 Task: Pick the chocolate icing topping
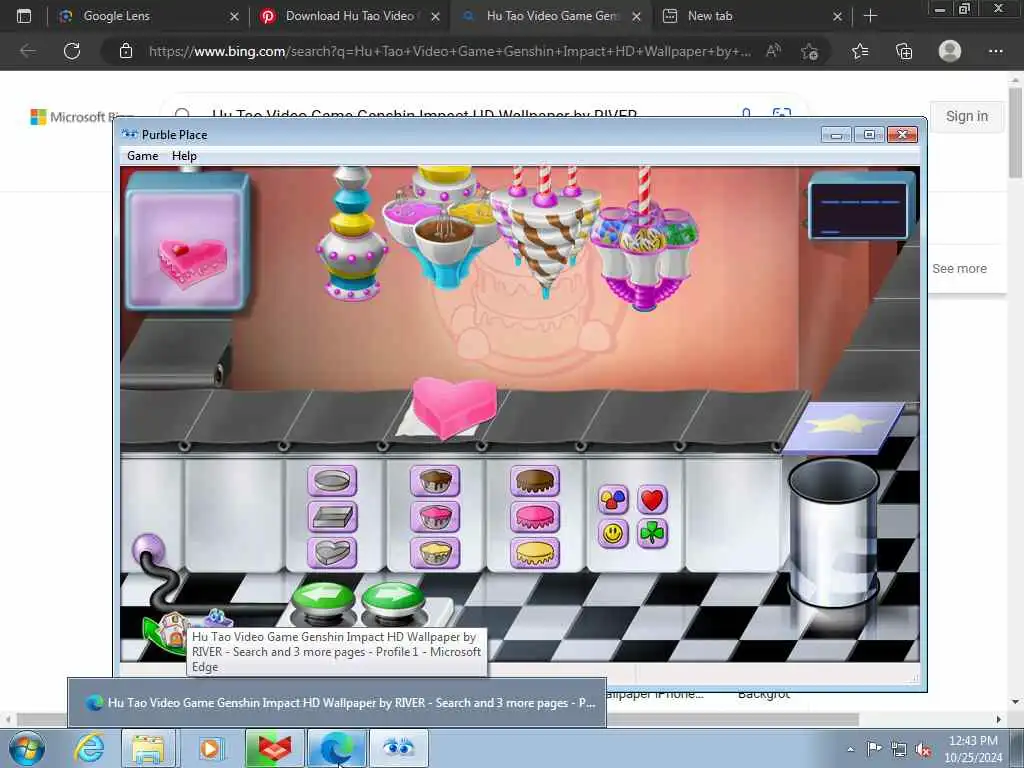point(535,481)
